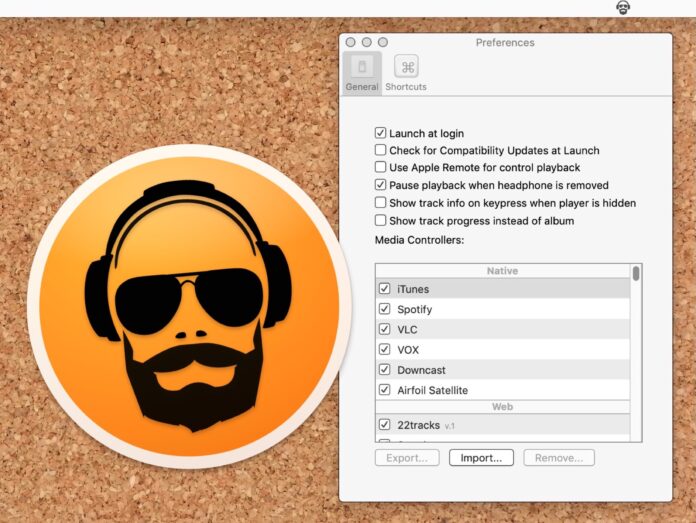Click the Export... button

tap(407, 458)
